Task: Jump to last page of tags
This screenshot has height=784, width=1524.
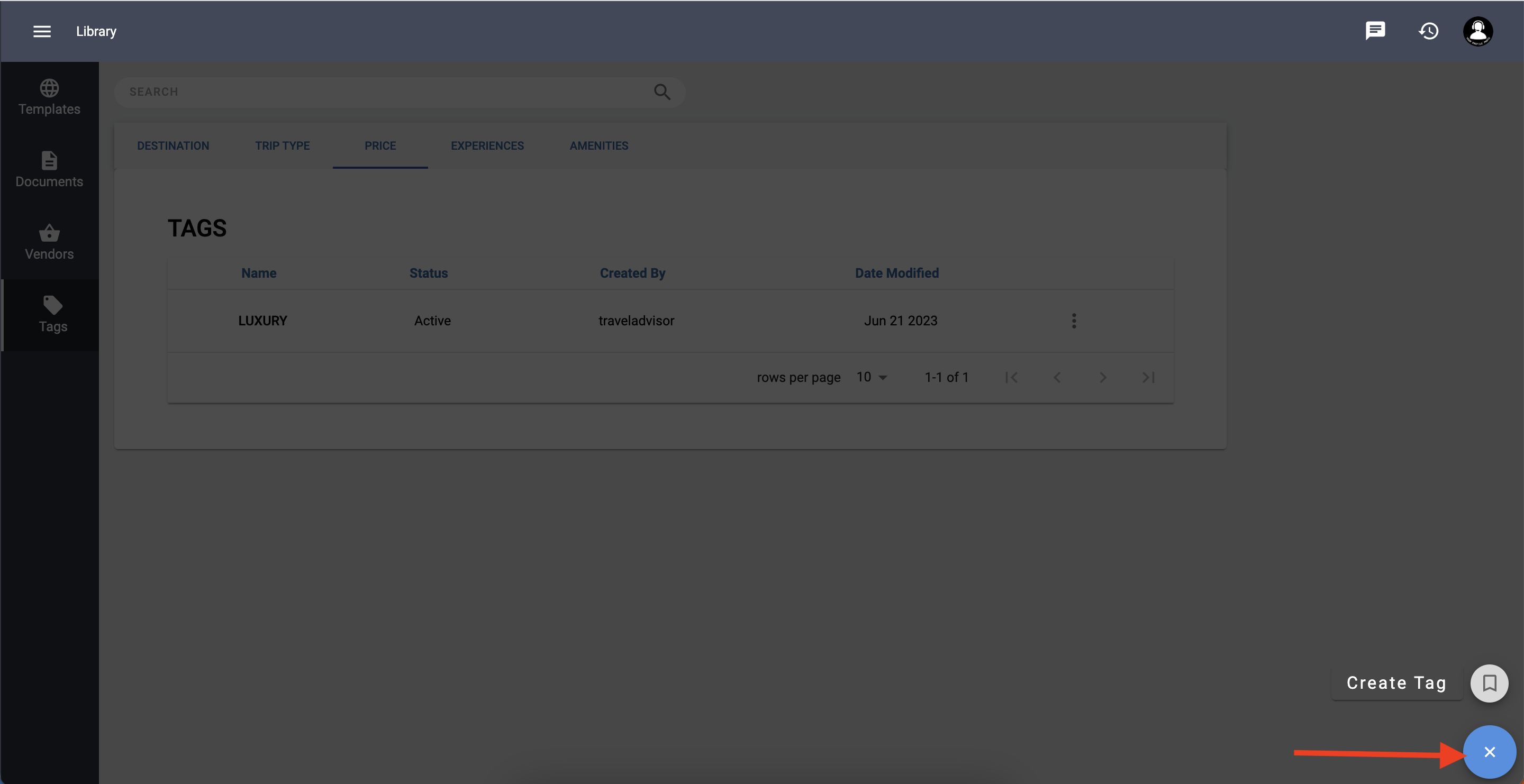Action: [x=1148, y=377]
